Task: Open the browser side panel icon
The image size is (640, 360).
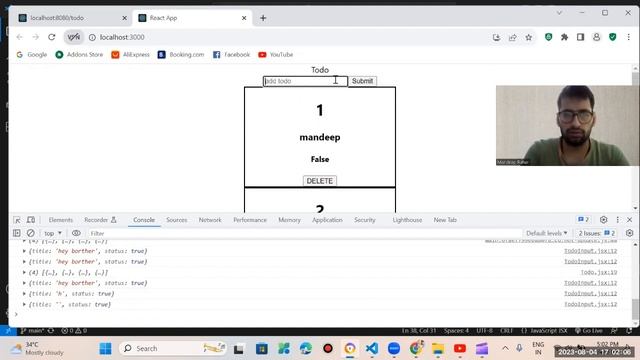Action: [580, 37]
